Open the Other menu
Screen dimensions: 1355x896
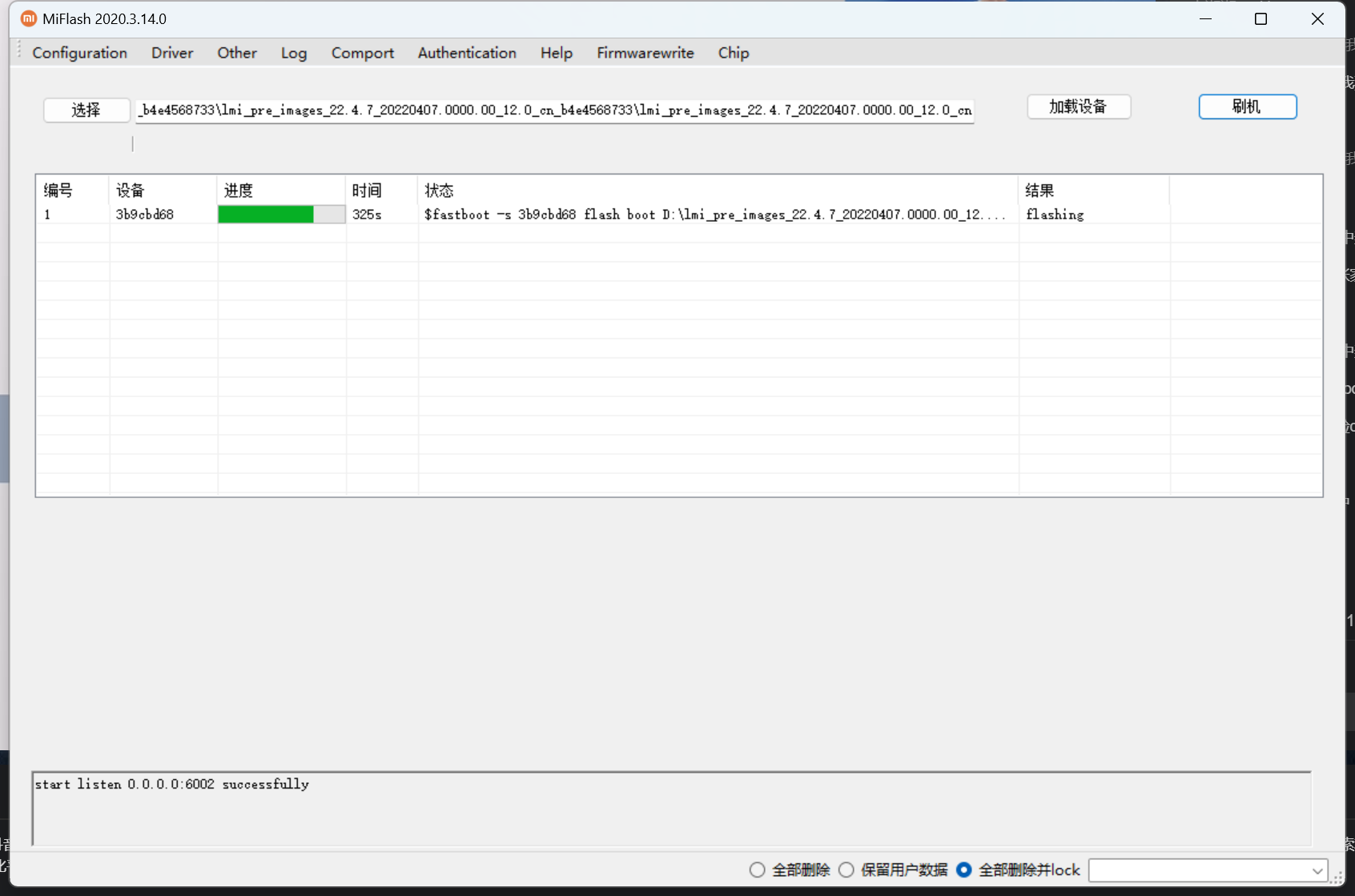pos(237,53)
